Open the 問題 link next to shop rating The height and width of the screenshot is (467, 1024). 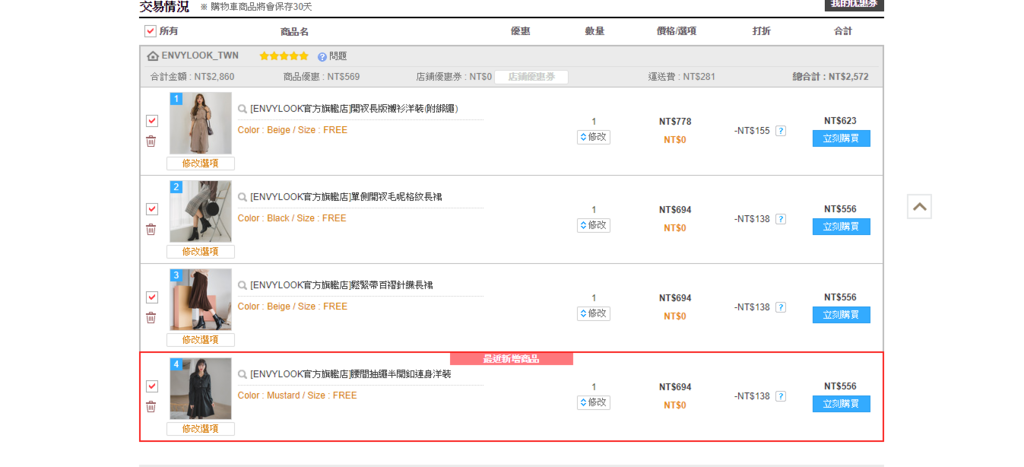(x=338, y=57)
